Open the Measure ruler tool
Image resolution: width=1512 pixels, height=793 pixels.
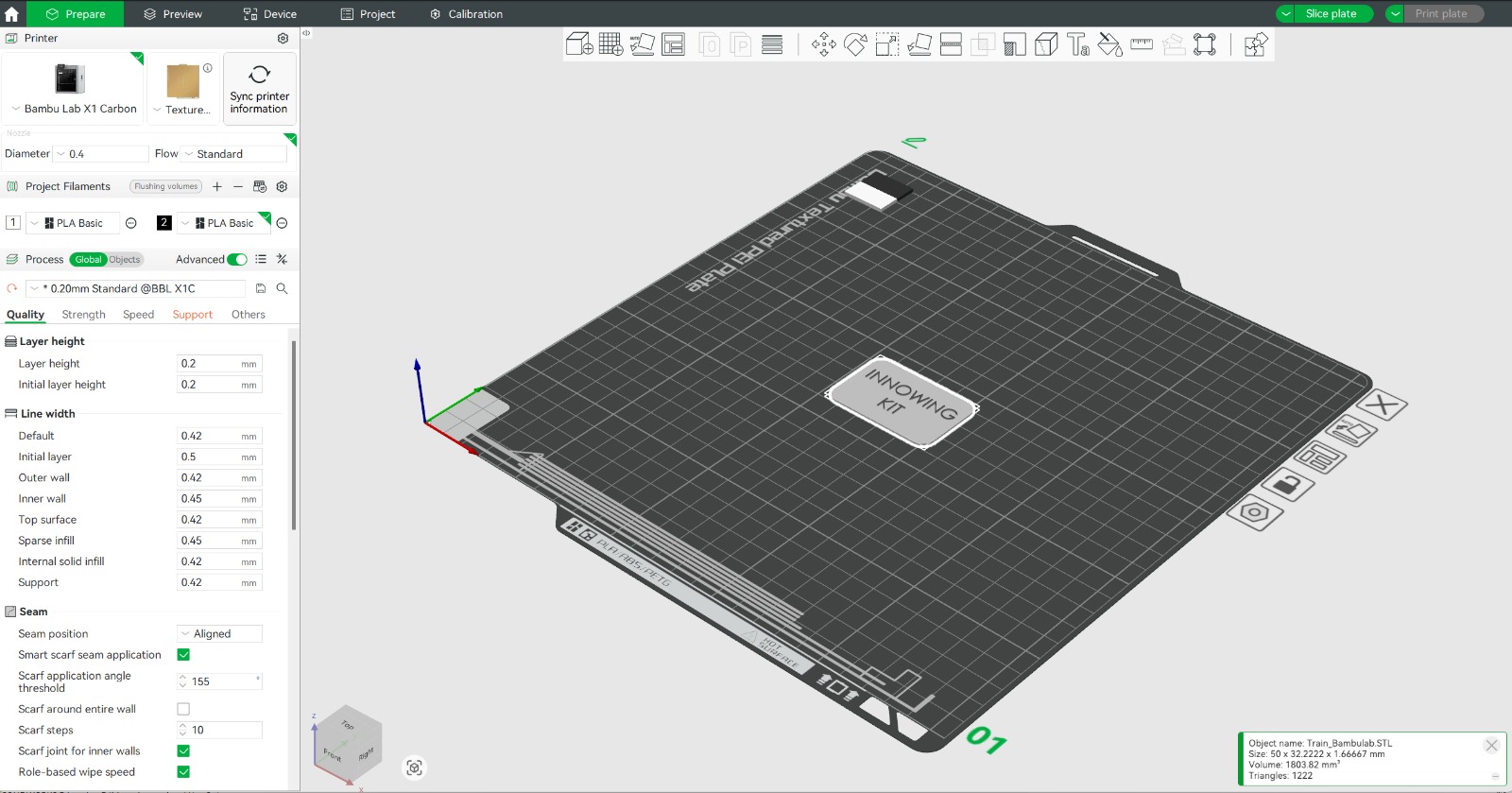[1142, 44]
